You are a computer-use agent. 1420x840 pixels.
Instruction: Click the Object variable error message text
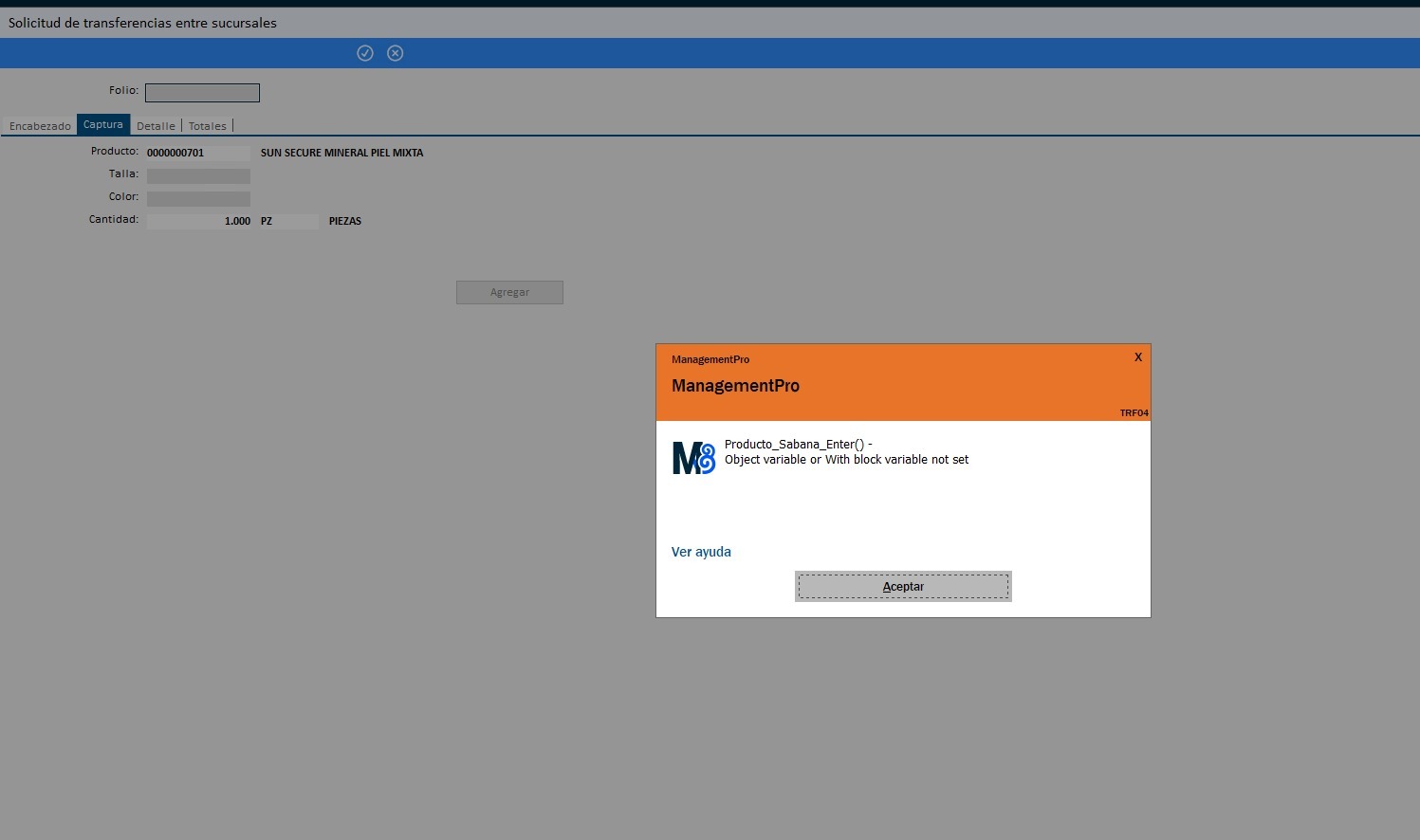(x=846, y=460)
